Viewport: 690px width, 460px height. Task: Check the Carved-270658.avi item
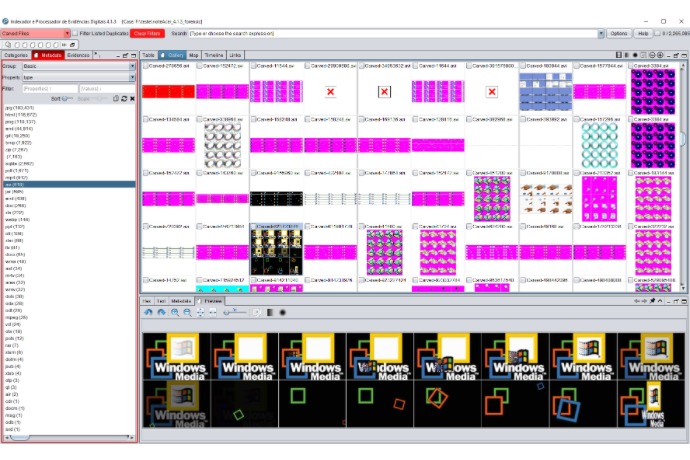pyautogui.click(x=146, y=66)
